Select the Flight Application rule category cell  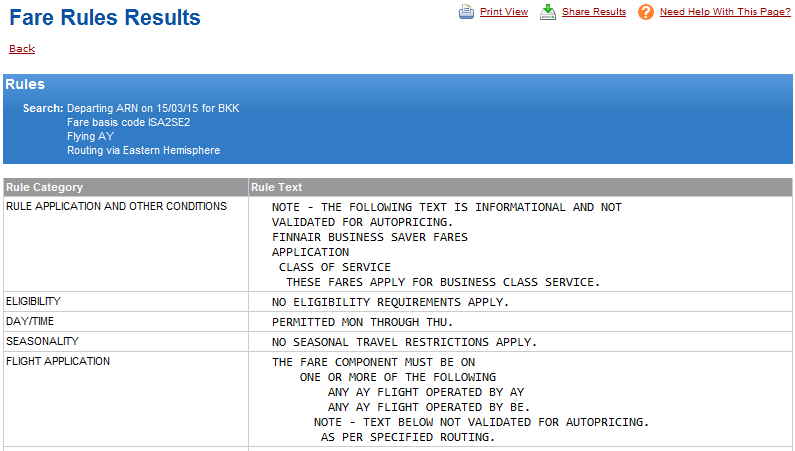[x=58, y=361]
